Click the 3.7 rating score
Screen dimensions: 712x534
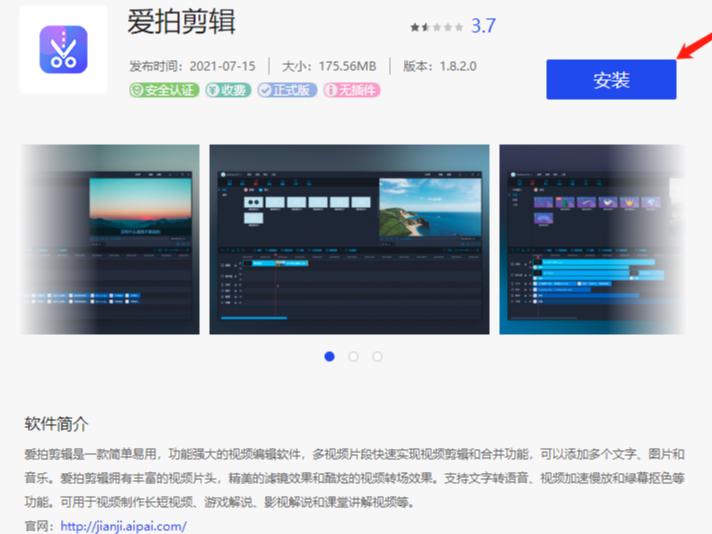point(483,26)
